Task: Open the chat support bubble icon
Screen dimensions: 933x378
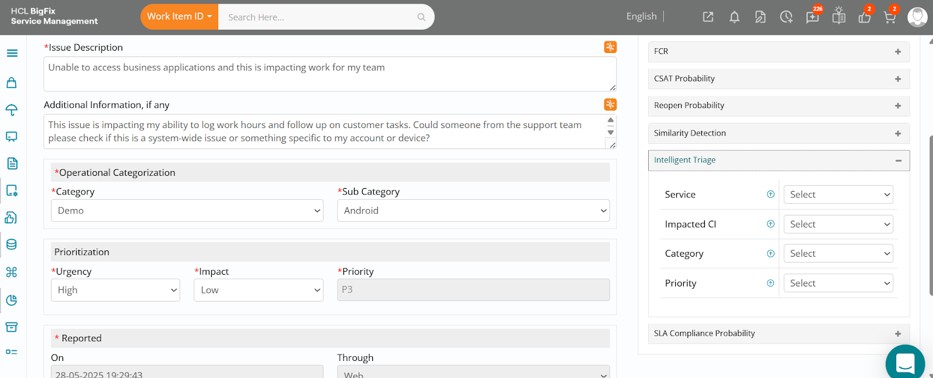Action: click(905, 362)
